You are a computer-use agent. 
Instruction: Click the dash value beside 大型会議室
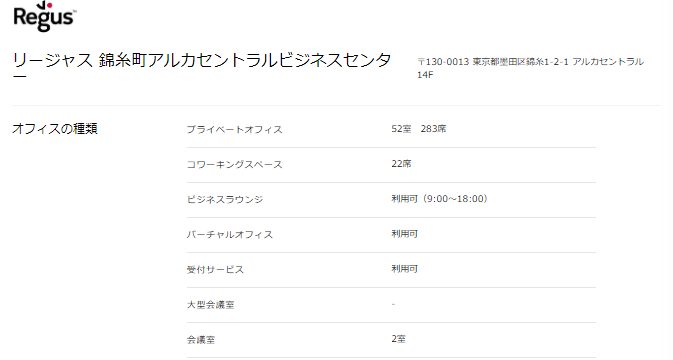coord(393,304)
